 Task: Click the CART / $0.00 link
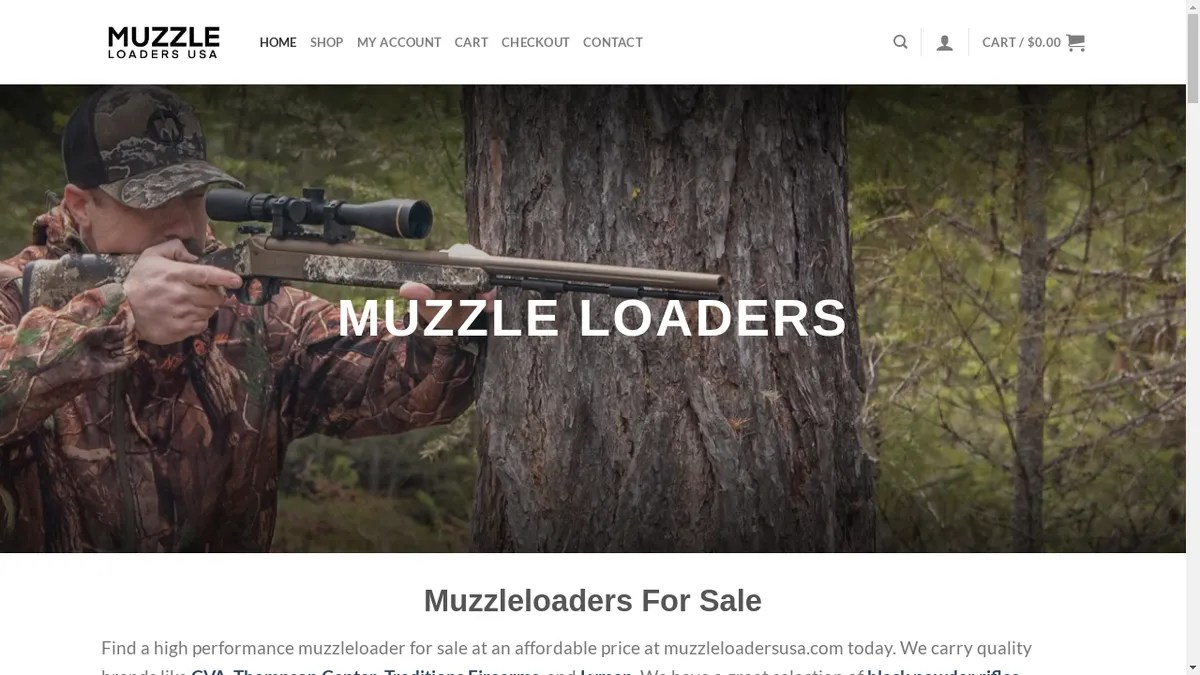pyautogui.click(x=1021, y=42)
